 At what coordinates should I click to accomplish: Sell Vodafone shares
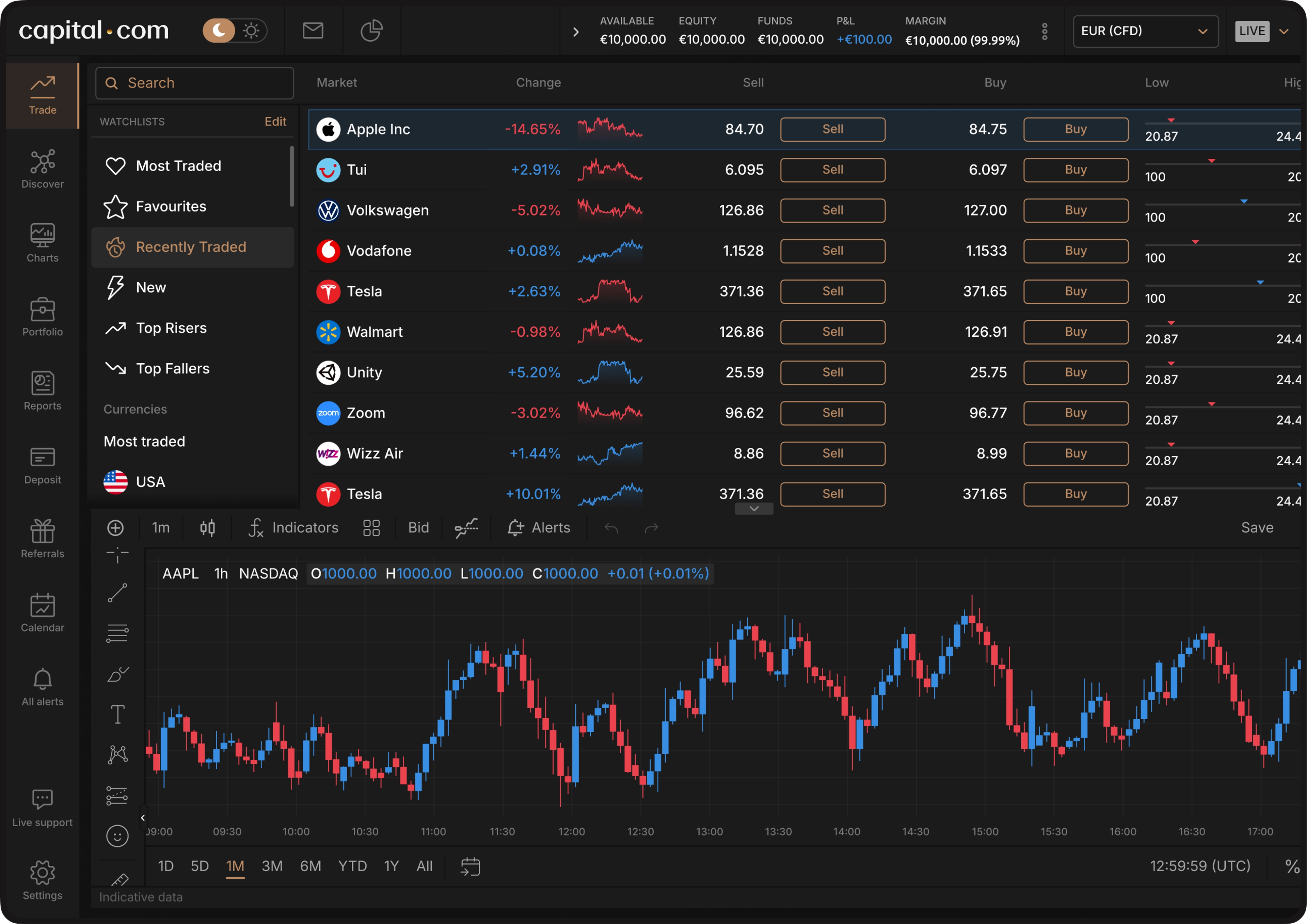(832, 251)
